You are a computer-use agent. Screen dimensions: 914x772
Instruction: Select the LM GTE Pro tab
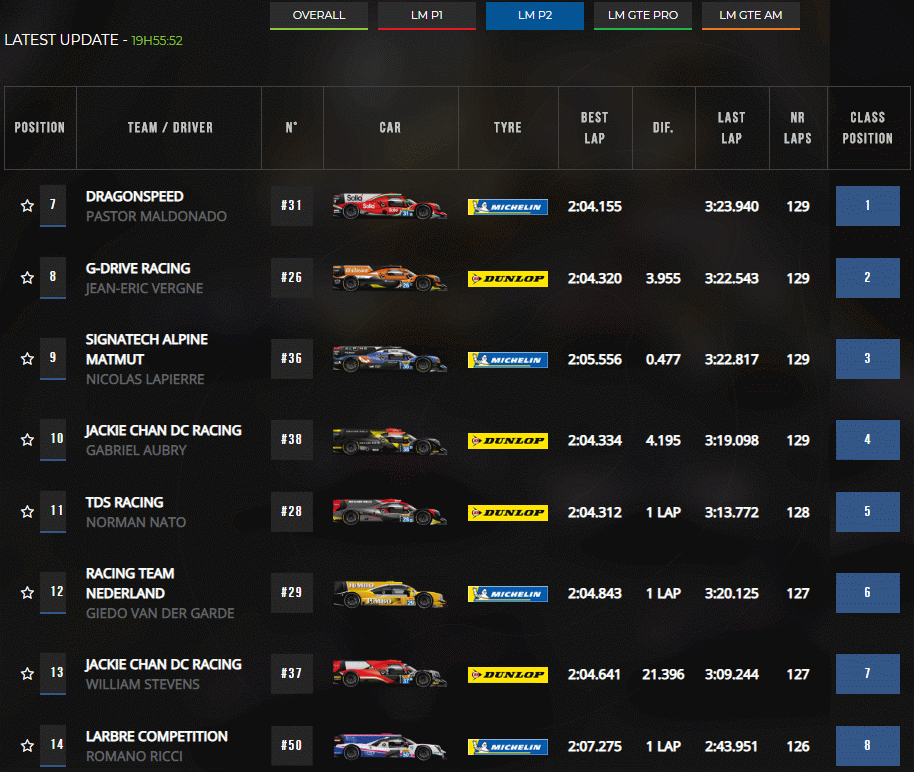tap(643, 16)
